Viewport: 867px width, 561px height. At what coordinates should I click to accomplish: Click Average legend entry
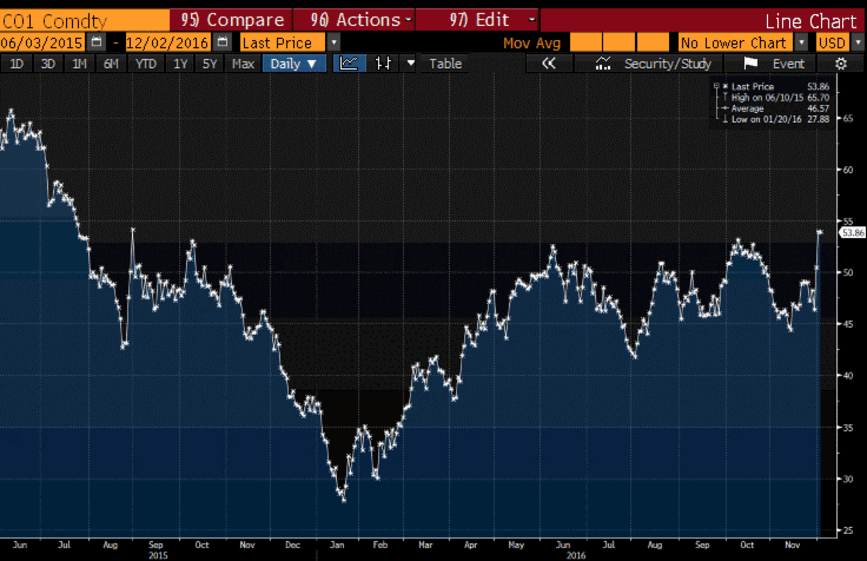coord(775,108)
